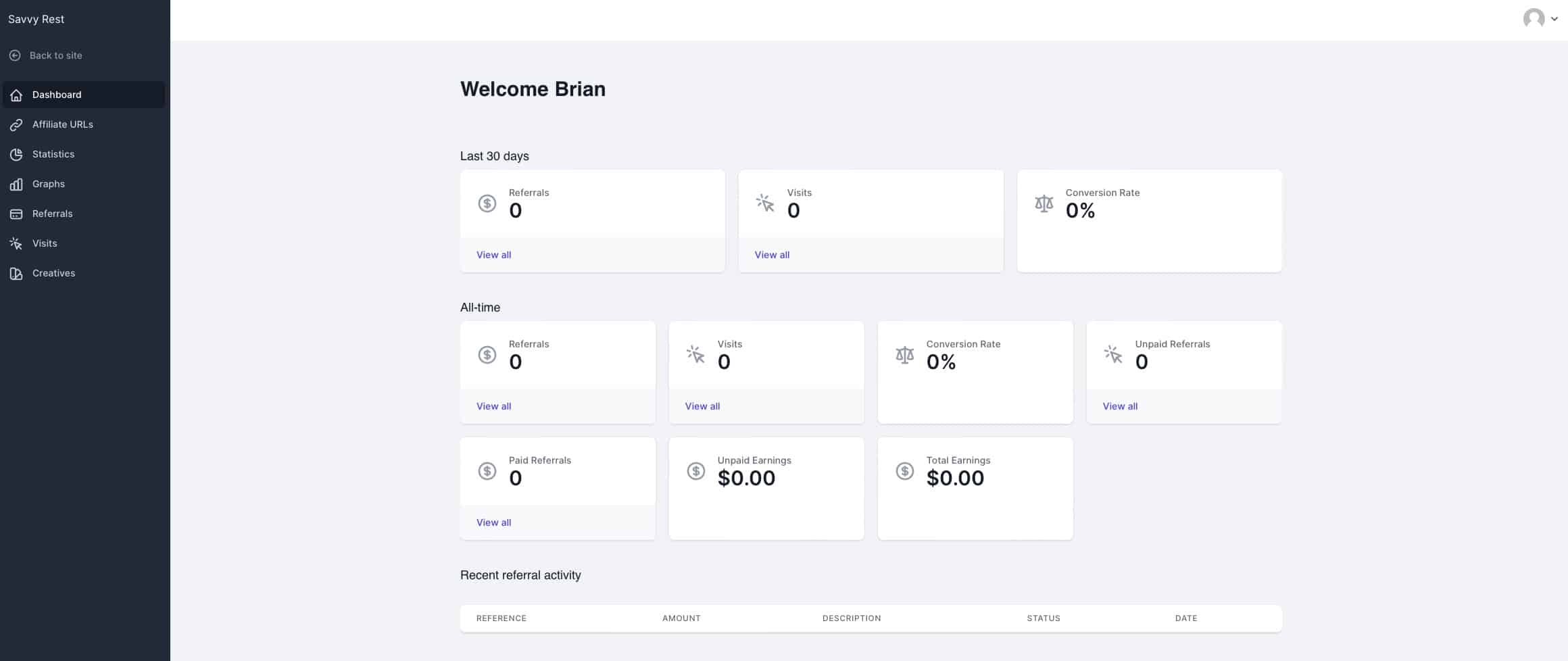
Task: Open the user account dropdown chevron
Action: tap(1554, 19)
